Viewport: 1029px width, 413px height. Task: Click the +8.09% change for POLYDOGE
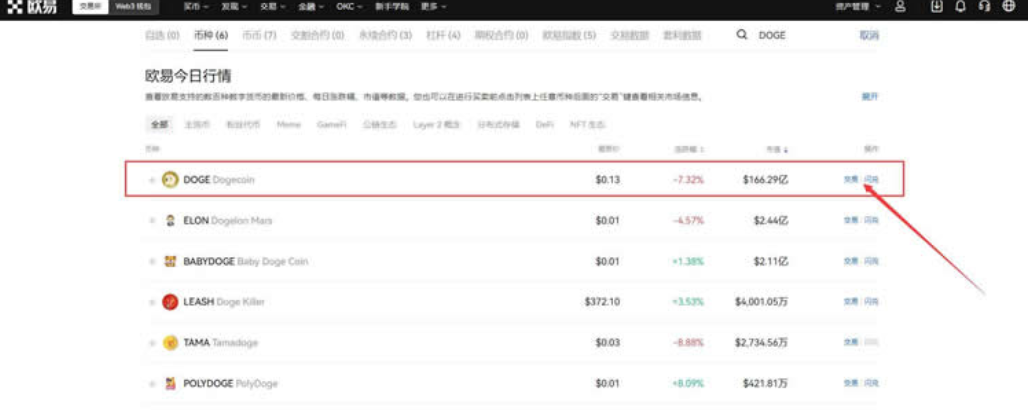(688, 383)
